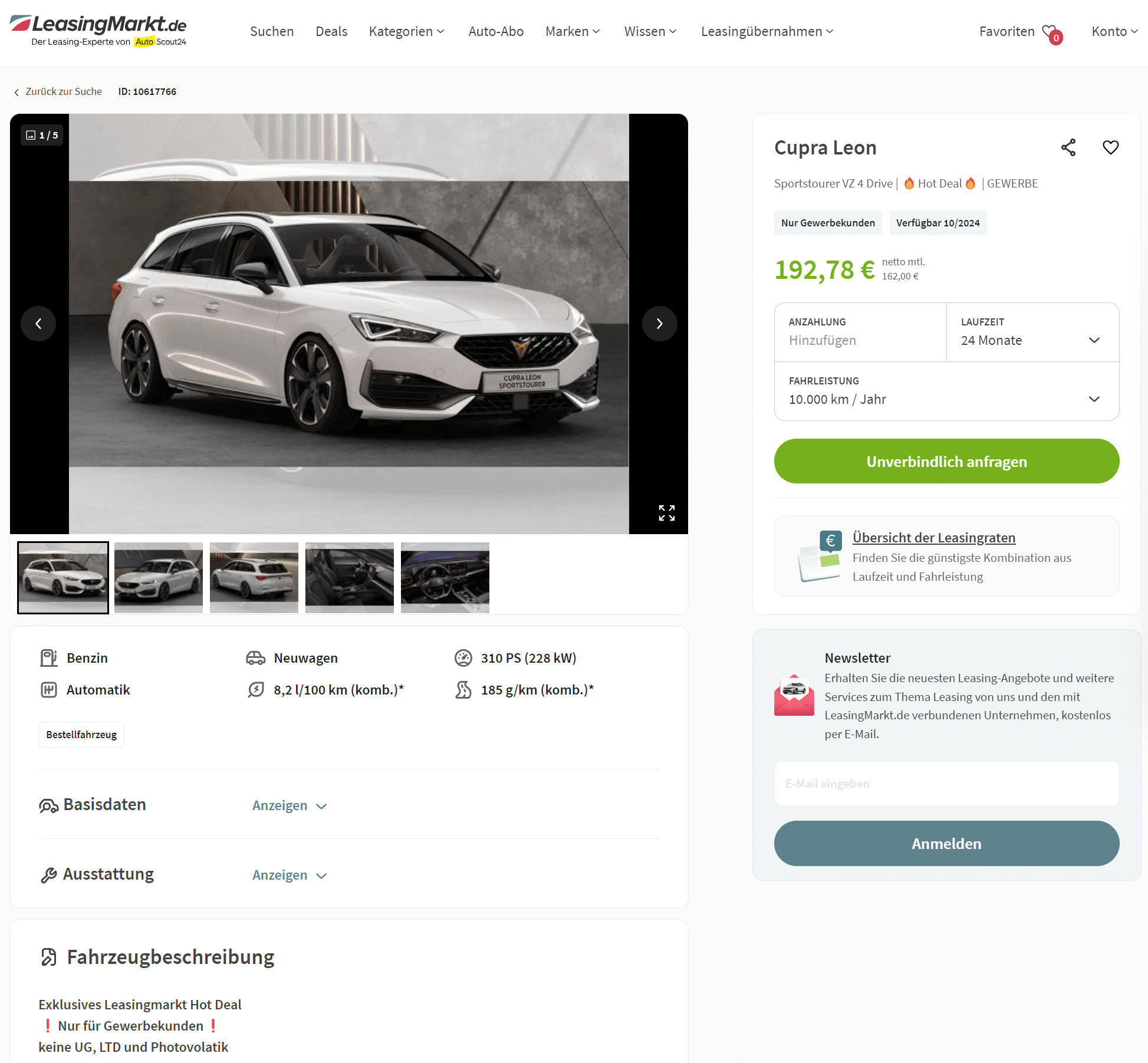This screenshot has width=1148, height=1063.
Task: Select first thumbnail front view
Action: (x=63, y=578)
